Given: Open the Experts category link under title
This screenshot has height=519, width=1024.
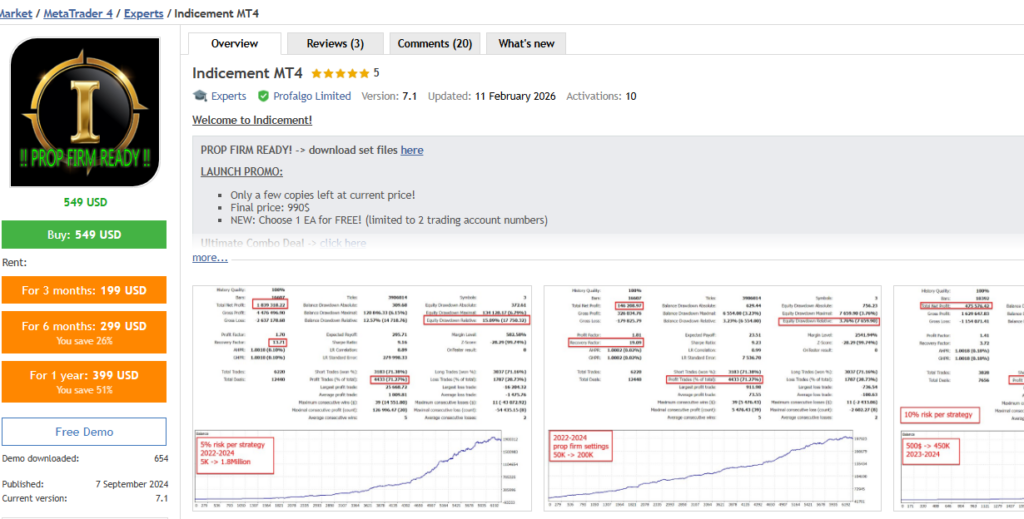Looking at the screenshot, I should coord(229,96).
